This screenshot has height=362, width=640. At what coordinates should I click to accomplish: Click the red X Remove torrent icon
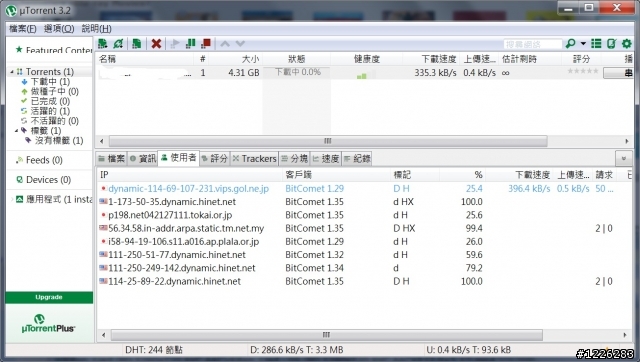point(156,43)
